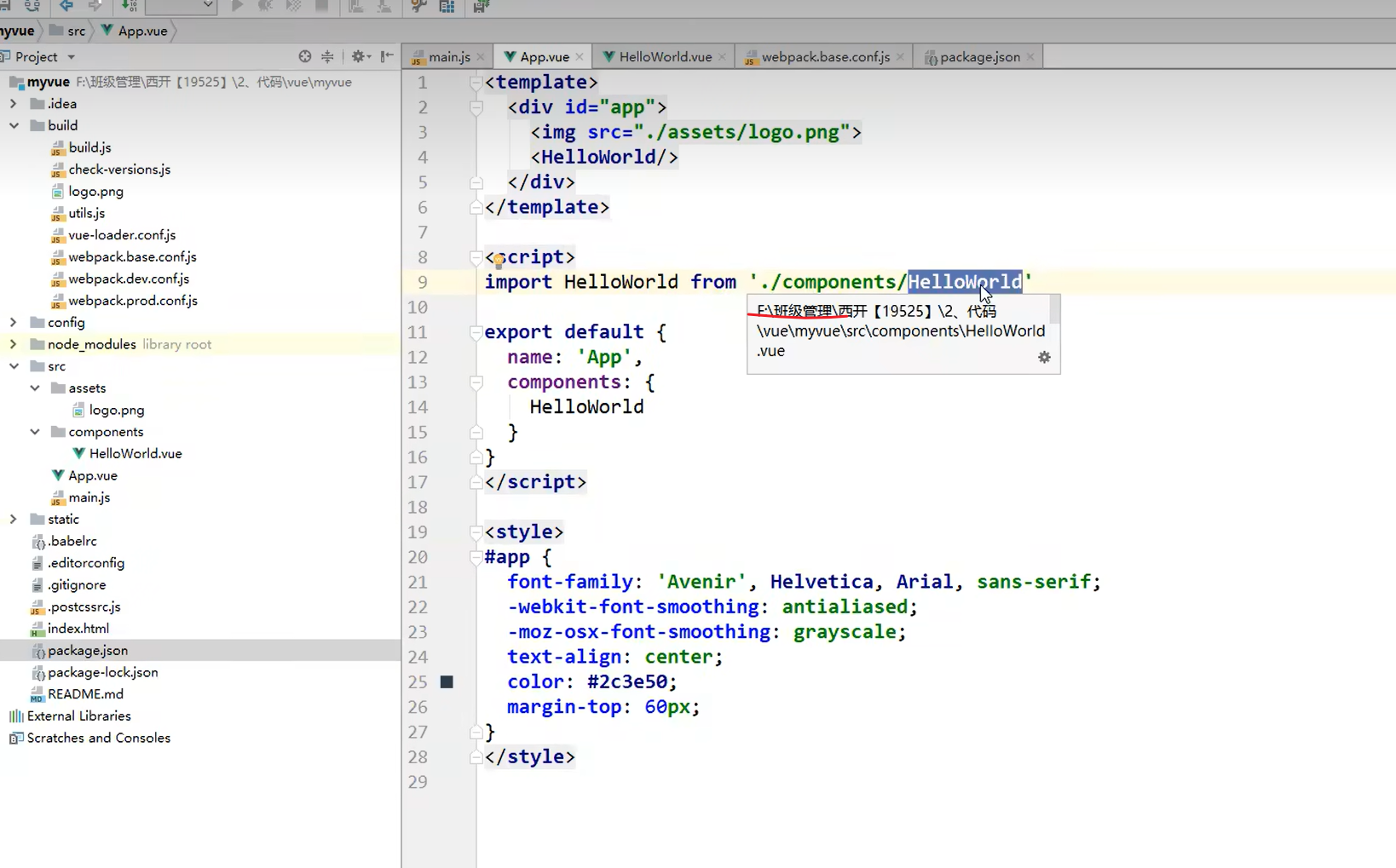Image resolution: width=1396 pixels, height=868 pixels.
Task: Select webpack.dev.conf.js in project tree
Action: pyautogui.click(x=129, y=279)
